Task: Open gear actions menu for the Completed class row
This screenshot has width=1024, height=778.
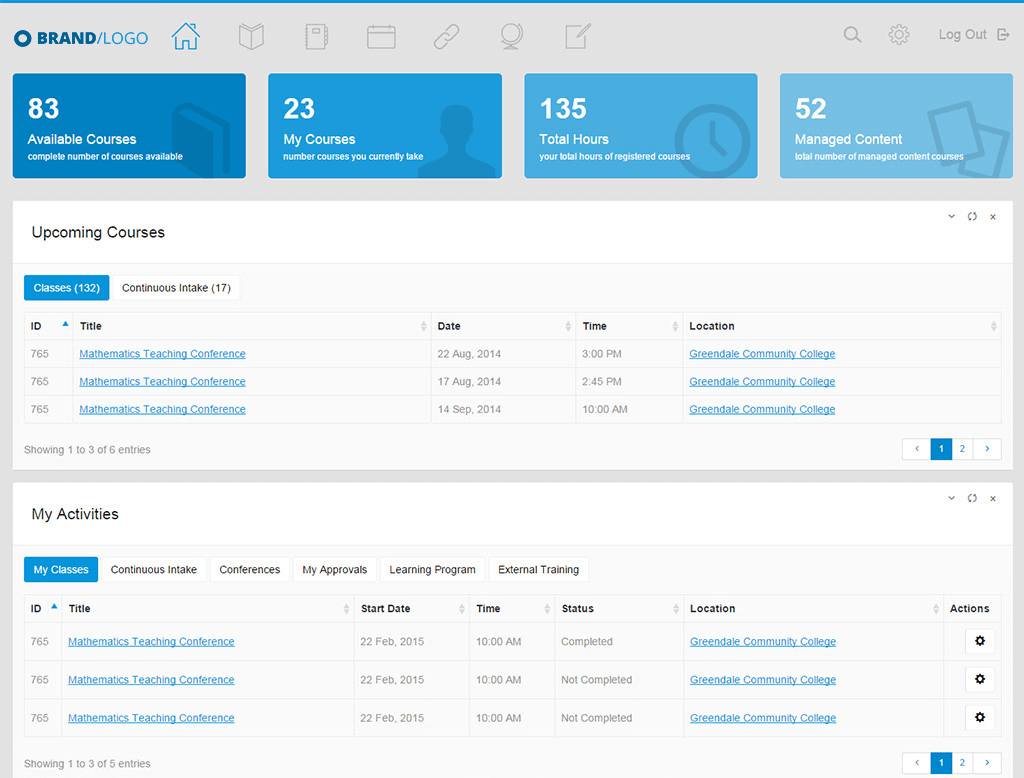Action: point(979,642)
